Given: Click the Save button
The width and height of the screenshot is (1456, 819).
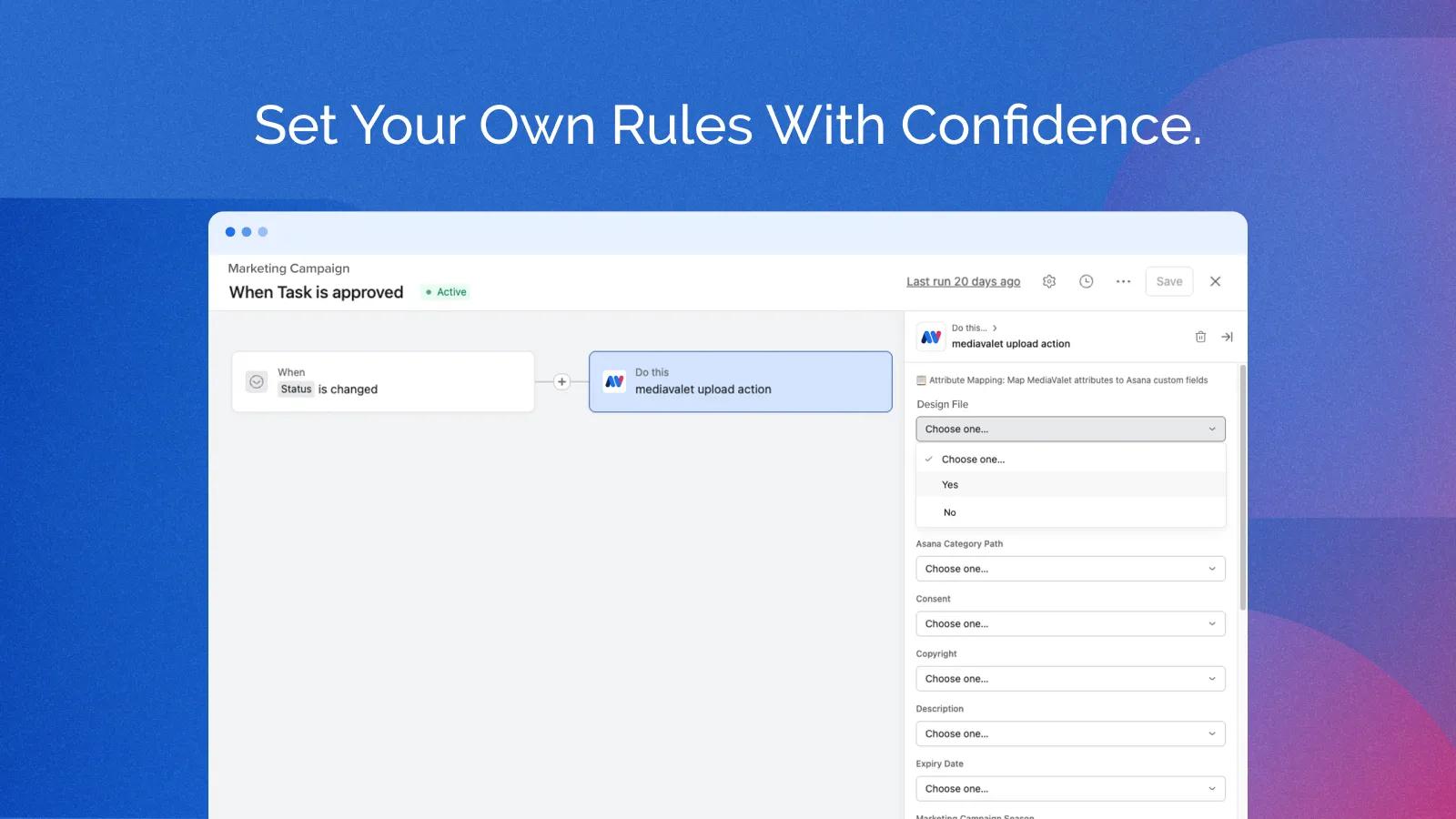Looking at the screenshot, I should coord(1169,282).
